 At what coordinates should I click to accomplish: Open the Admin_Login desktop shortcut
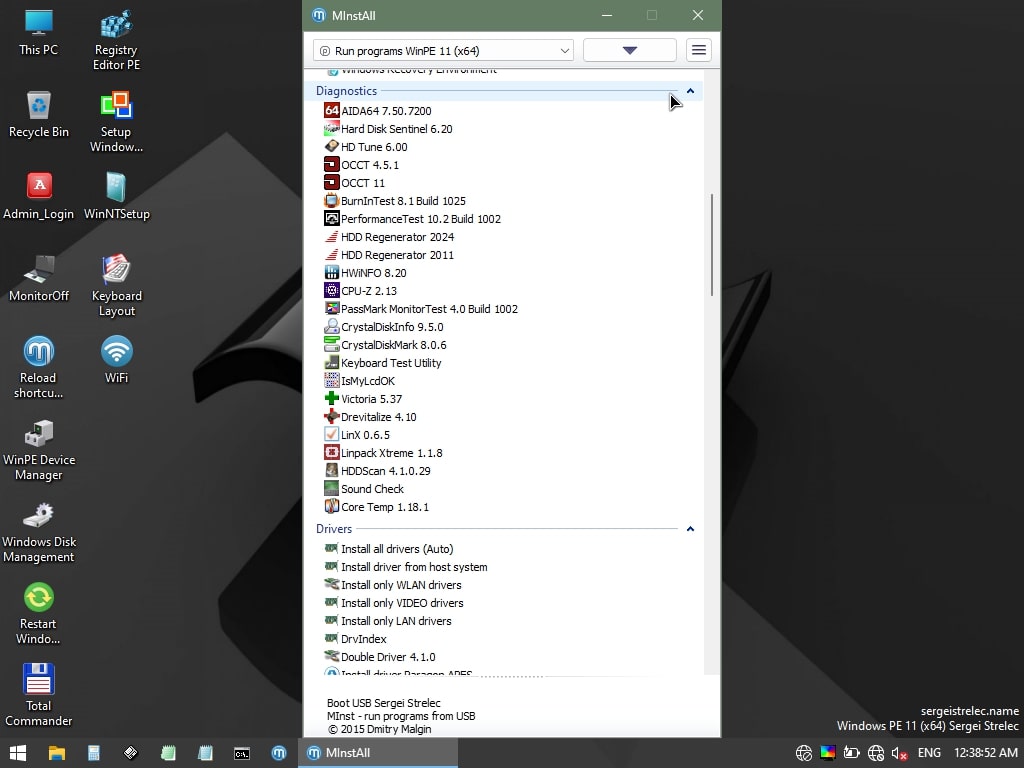(x=39, y=196)
